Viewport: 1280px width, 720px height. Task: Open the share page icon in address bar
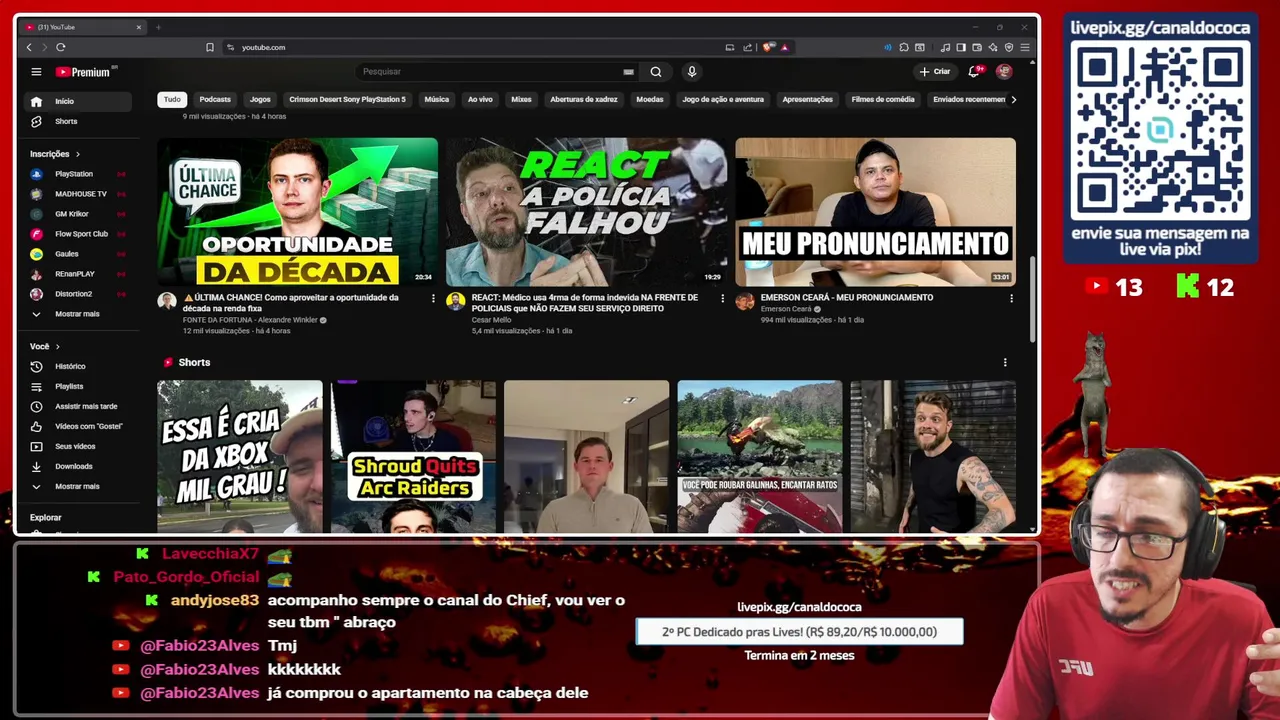pos(747,47)
